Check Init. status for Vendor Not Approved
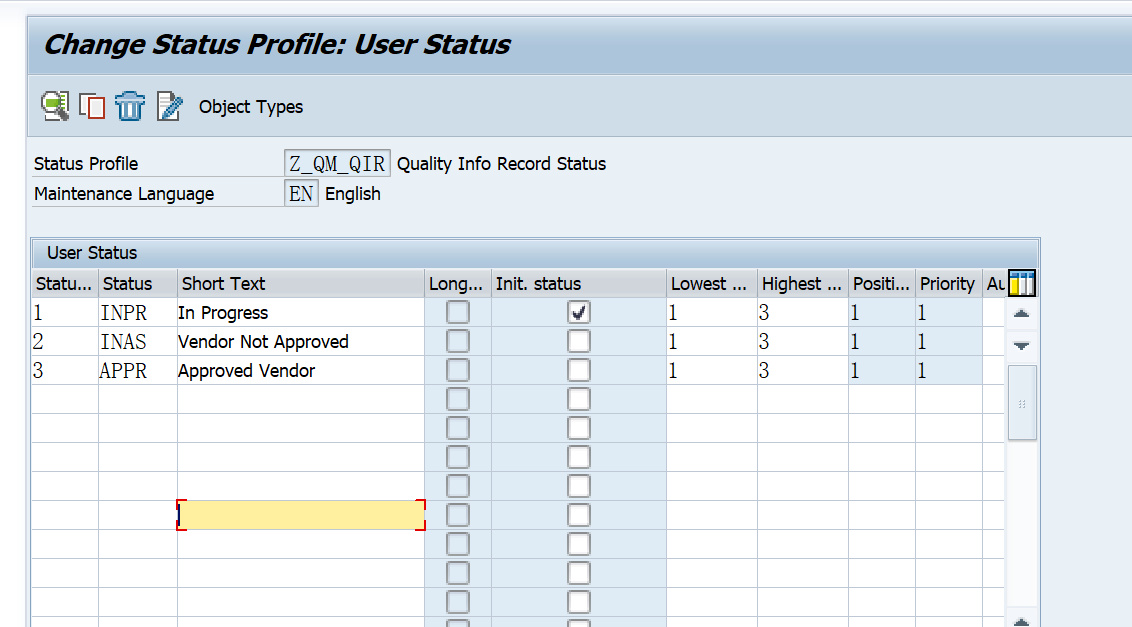1132x627 pixels. tap(578, 342)
